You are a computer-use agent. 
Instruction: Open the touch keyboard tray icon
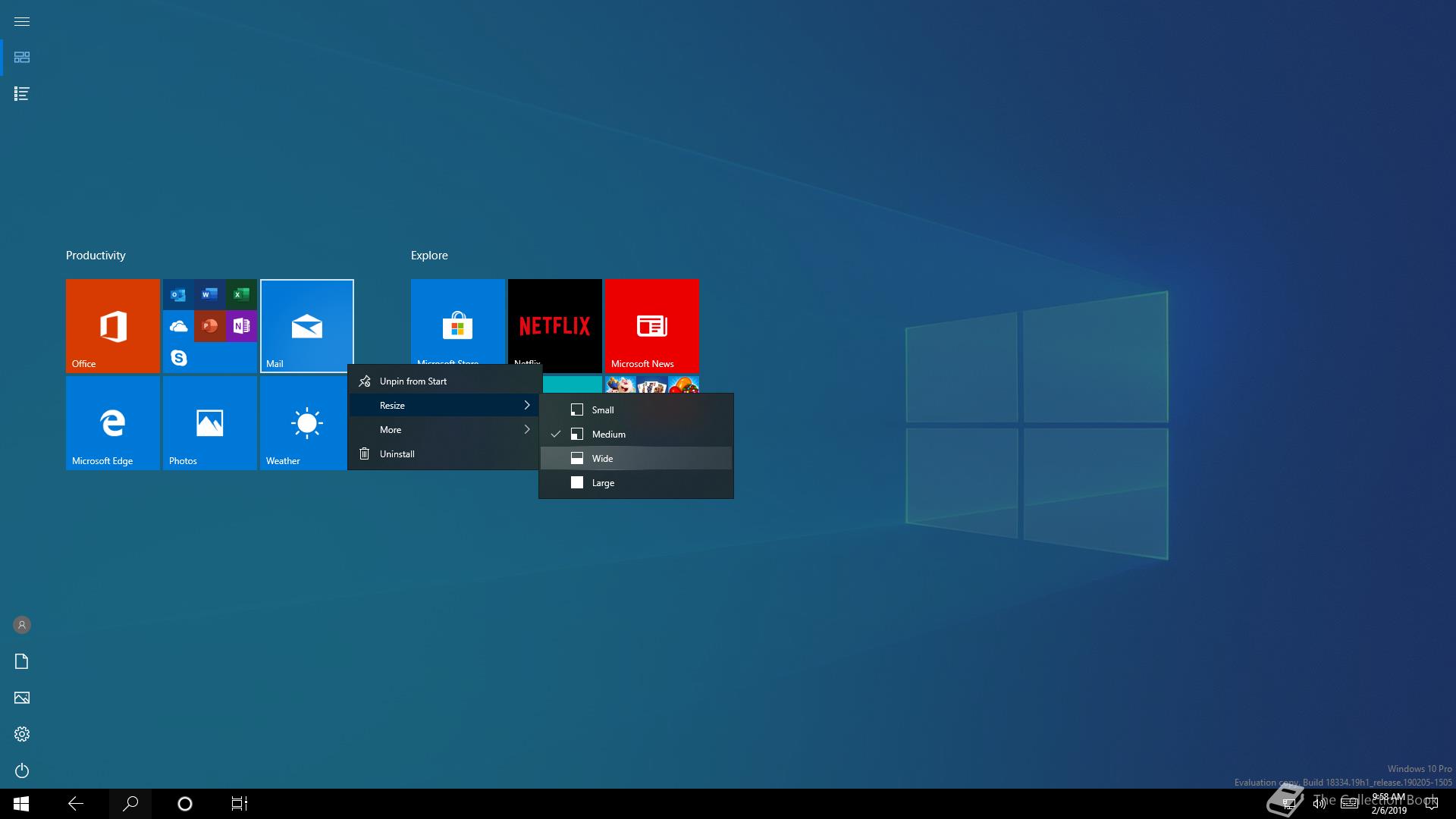point(1349,804)
